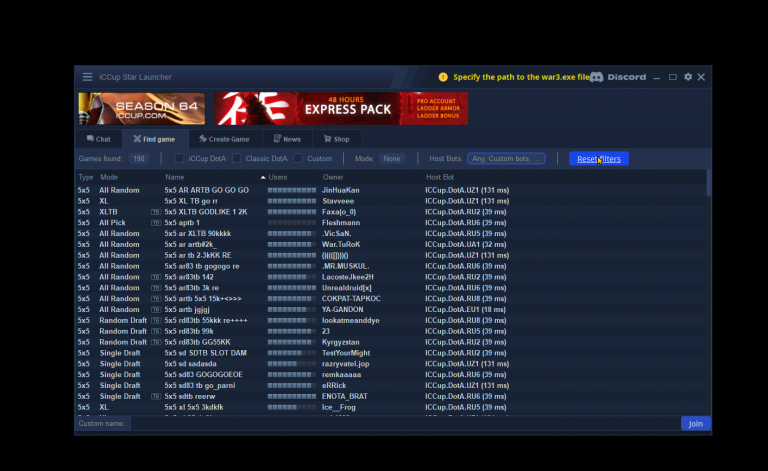The height and width of the screenshot is (471, 768).
Task: Go to the News tab
Action: pos(287,139)
